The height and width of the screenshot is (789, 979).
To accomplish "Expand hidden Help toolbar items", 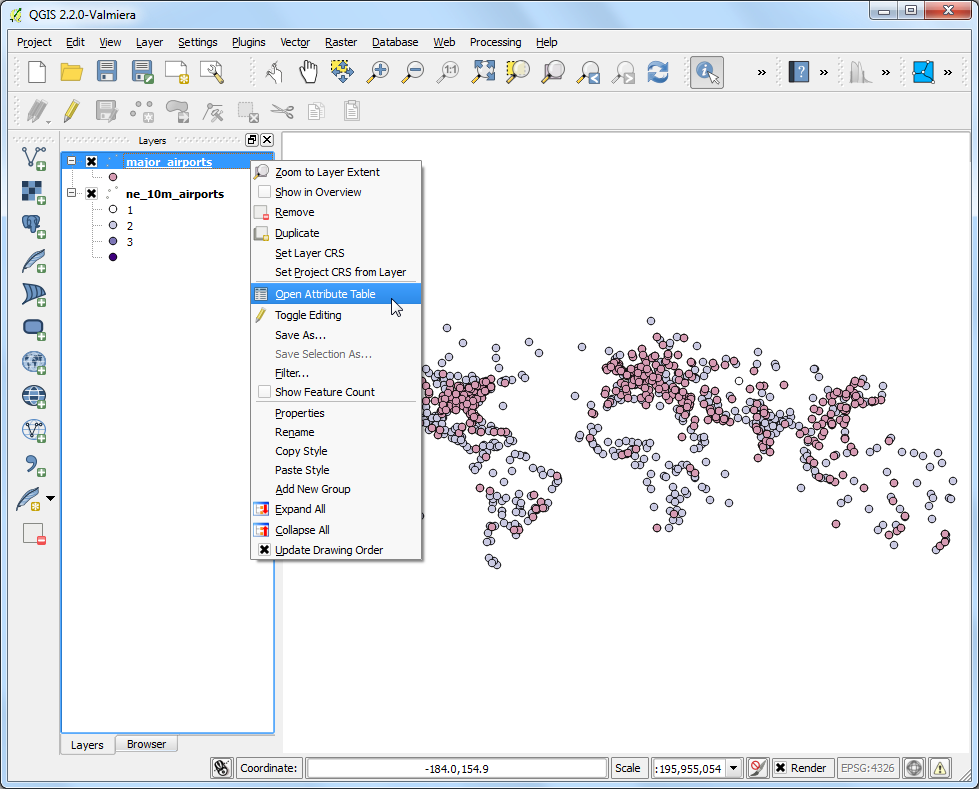I will coord(824,72).
